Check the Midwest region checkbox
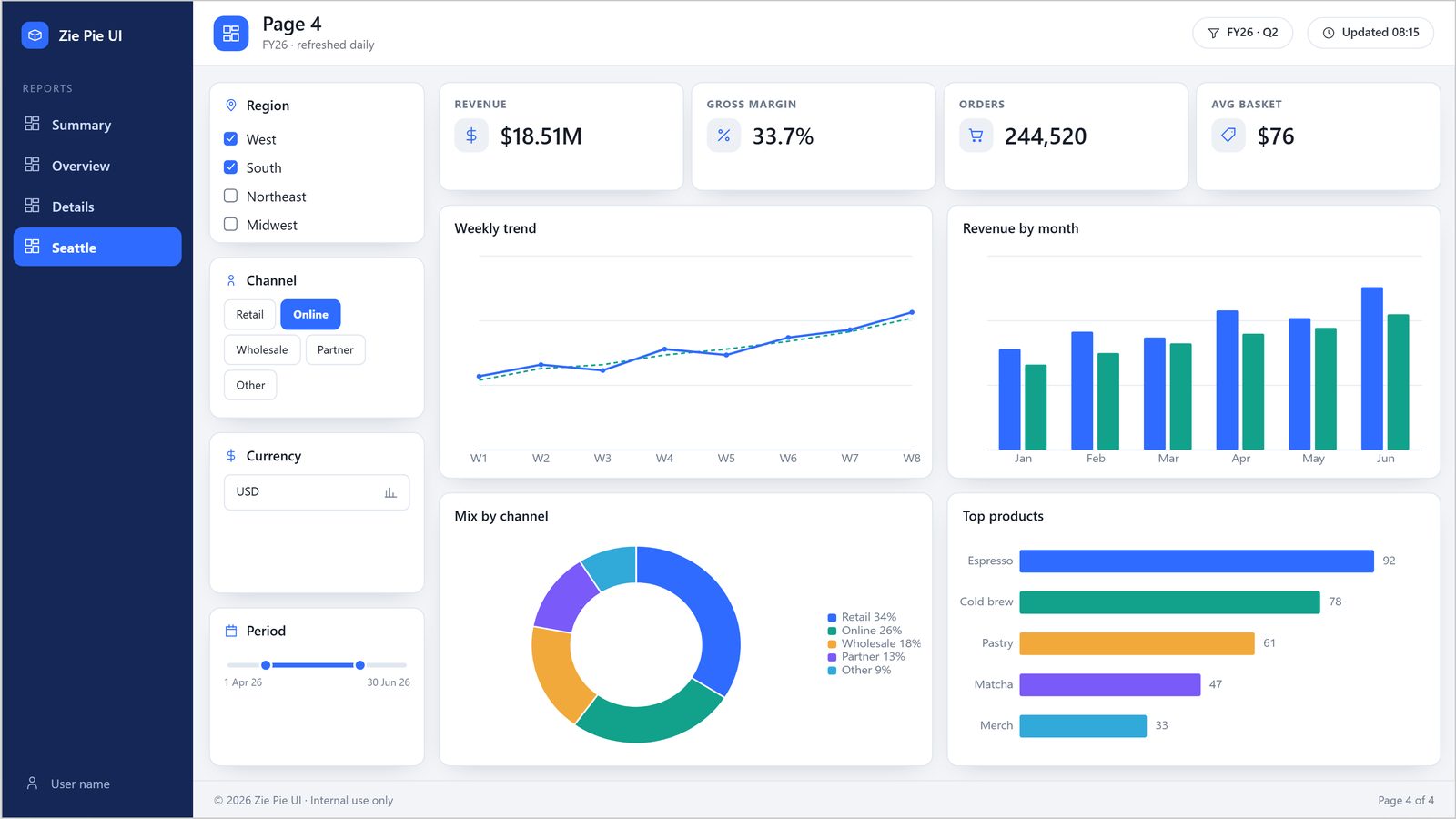Viewport: 1456px width, 819px height. 231,224
